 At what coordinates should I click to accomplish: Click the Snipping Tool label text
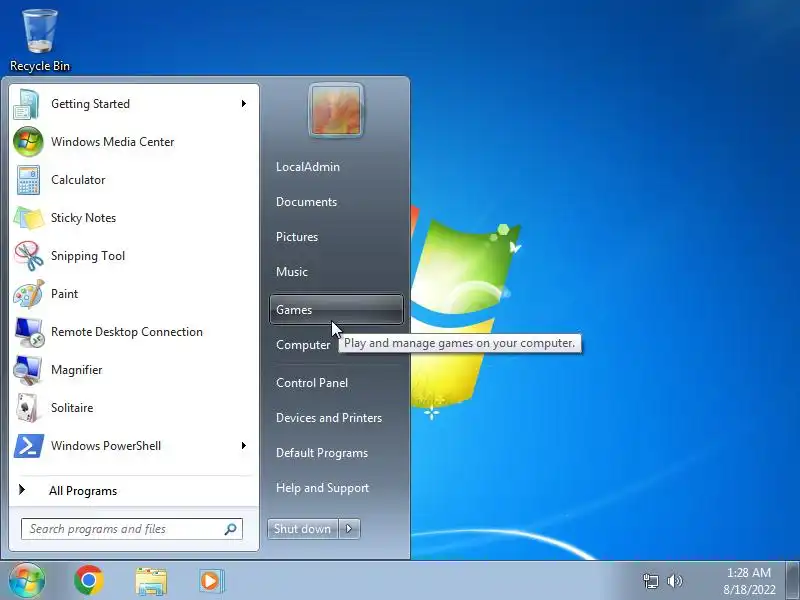(x=88, y=256)
